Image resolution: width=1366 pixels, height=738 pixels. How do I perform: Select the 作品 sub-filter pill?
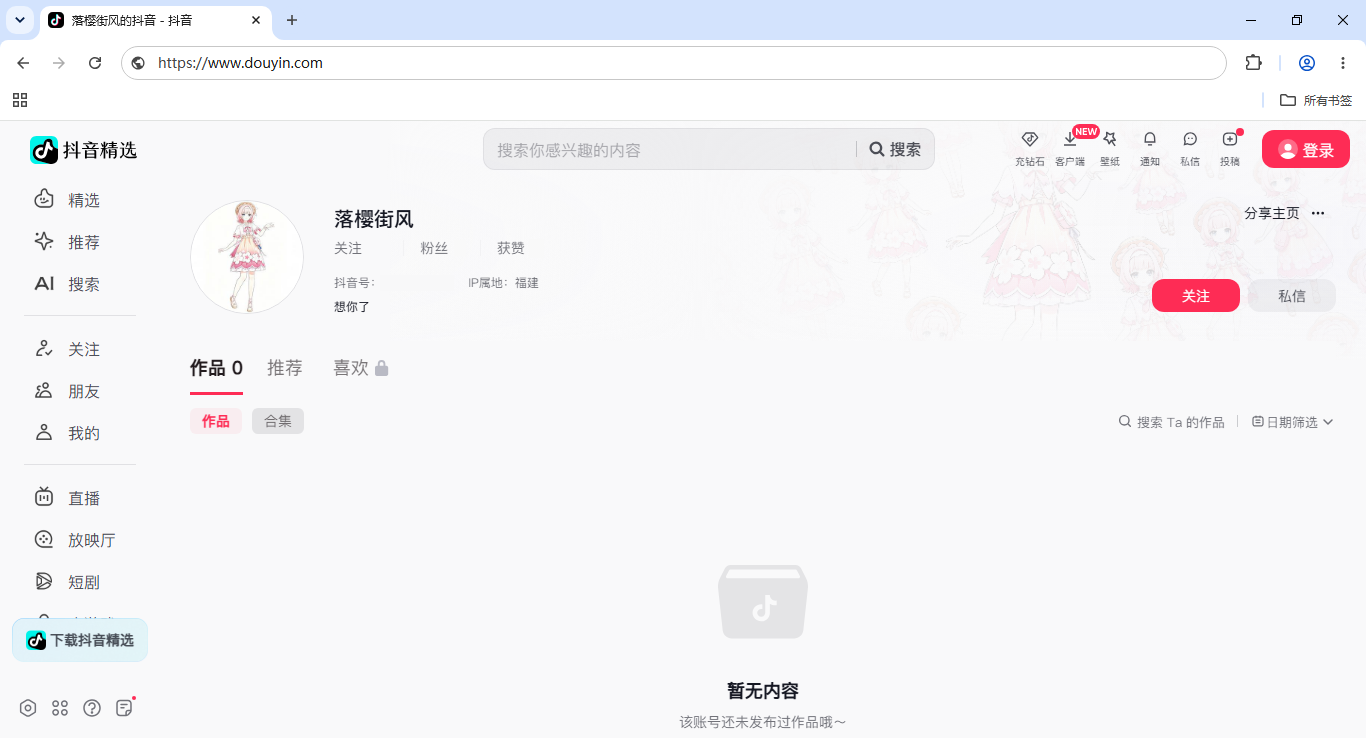pos(216,421)
